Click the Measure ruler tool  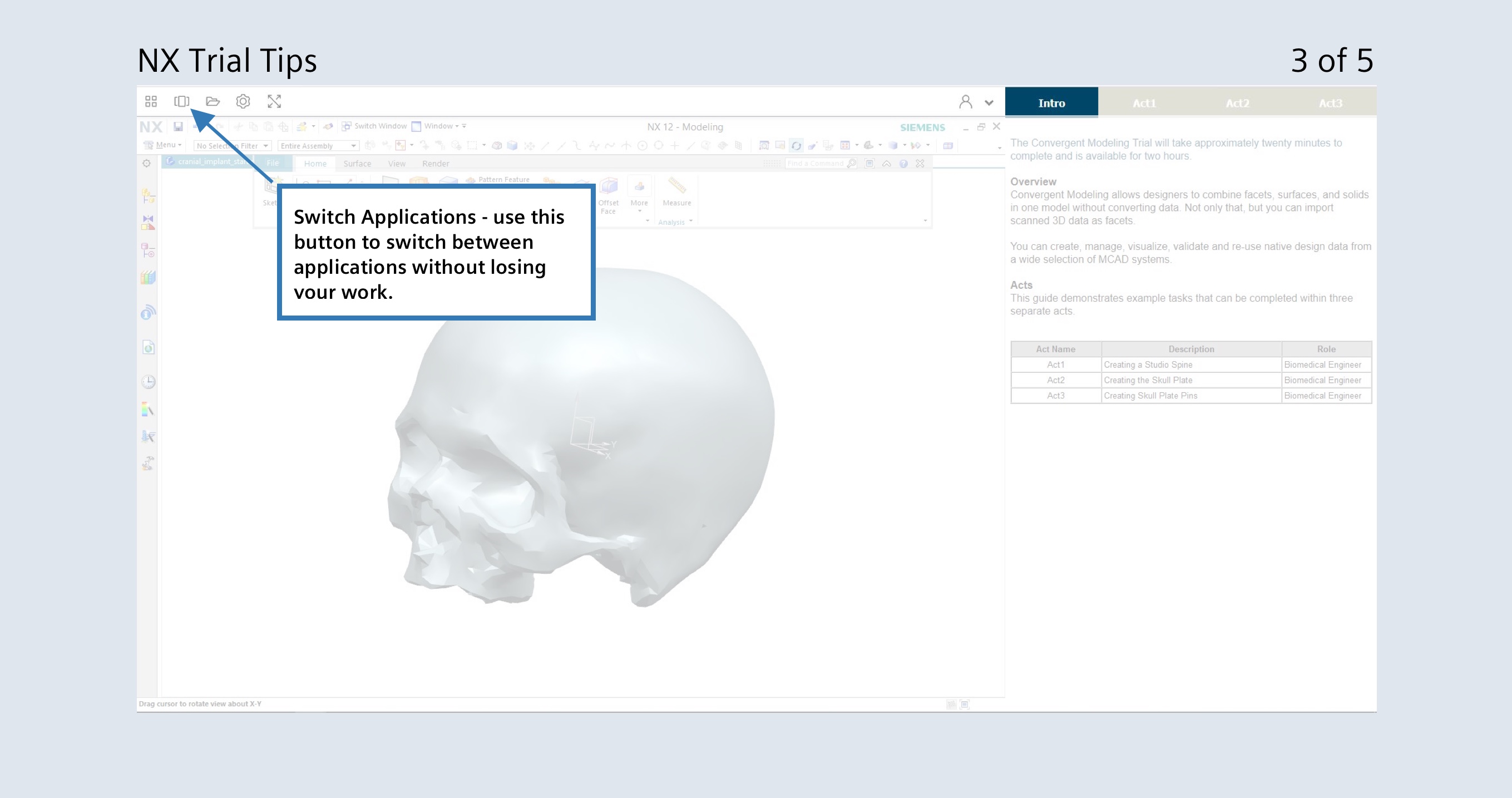click(677, 193)
